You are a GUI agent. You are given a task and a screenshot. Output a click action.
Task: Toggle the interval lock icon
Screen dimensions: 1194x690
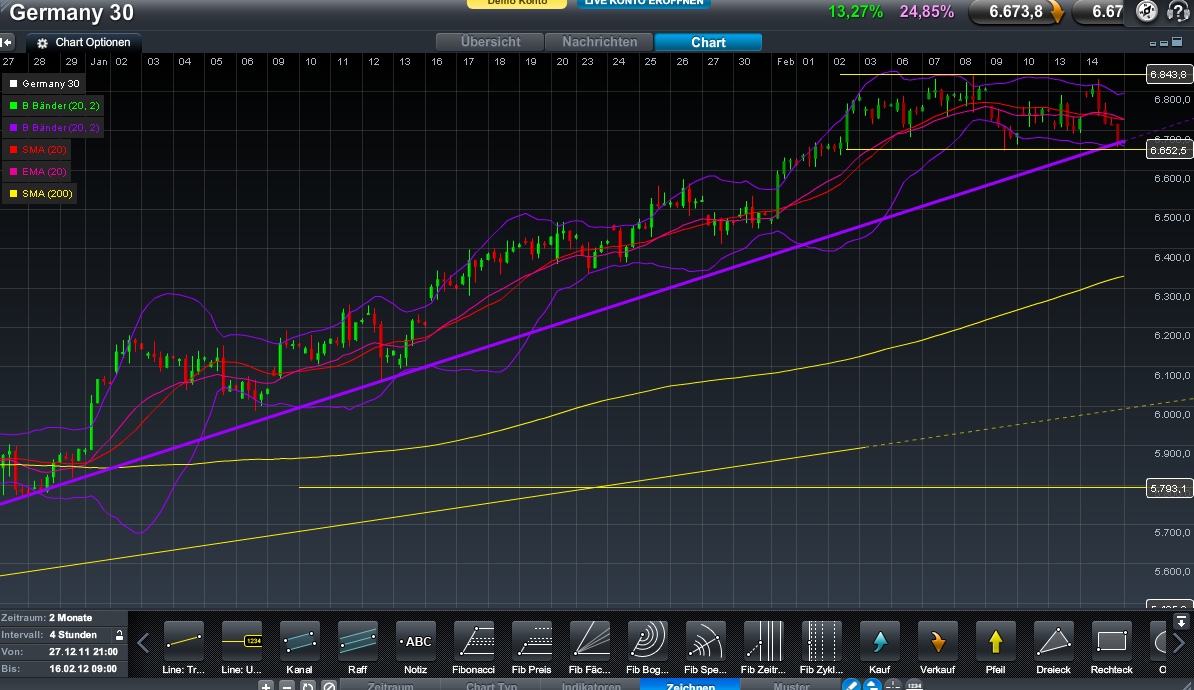119,634
